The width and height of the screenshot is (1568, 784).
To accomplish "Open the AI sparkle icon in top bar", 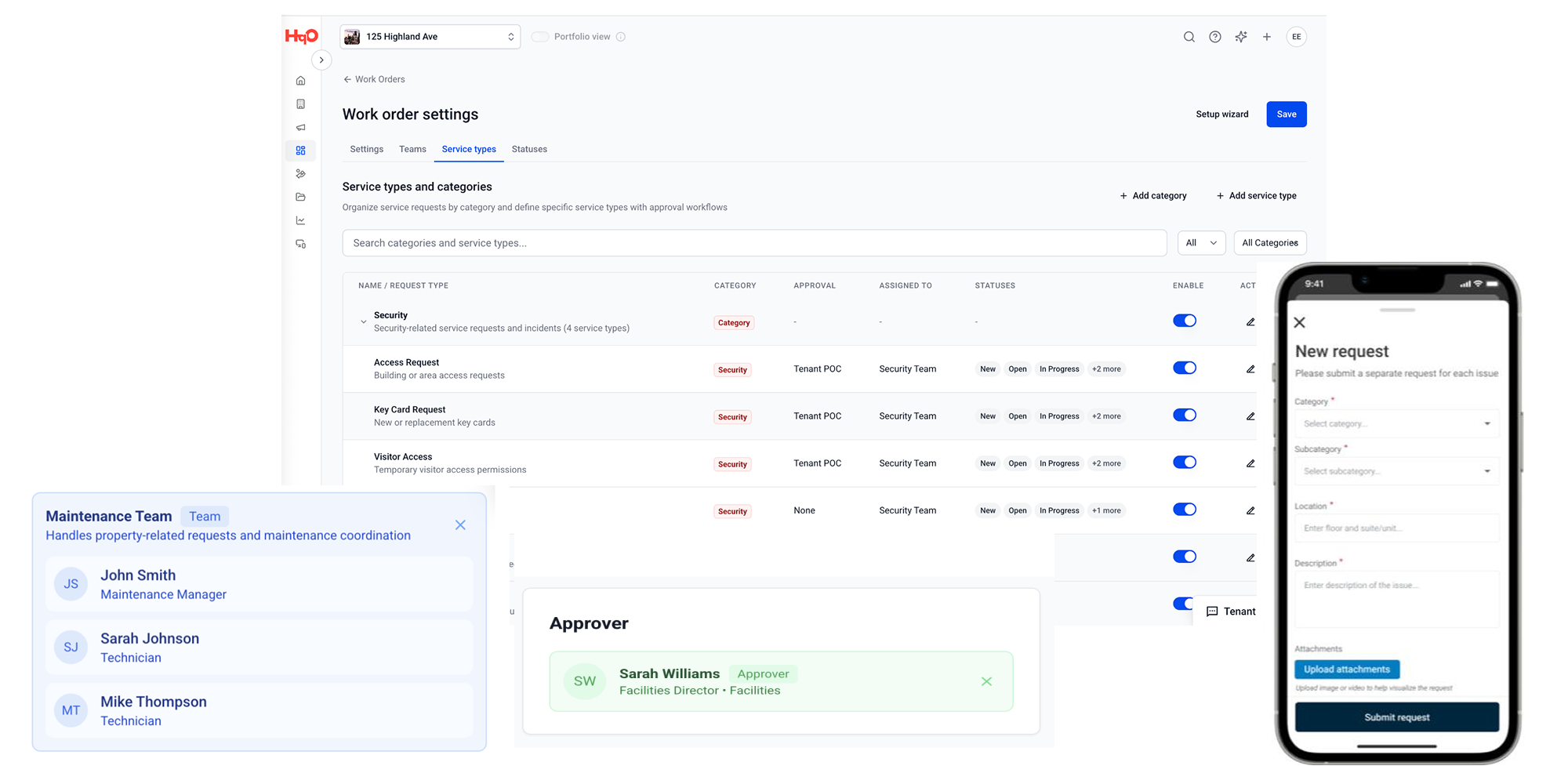I will pos(1241,36).
